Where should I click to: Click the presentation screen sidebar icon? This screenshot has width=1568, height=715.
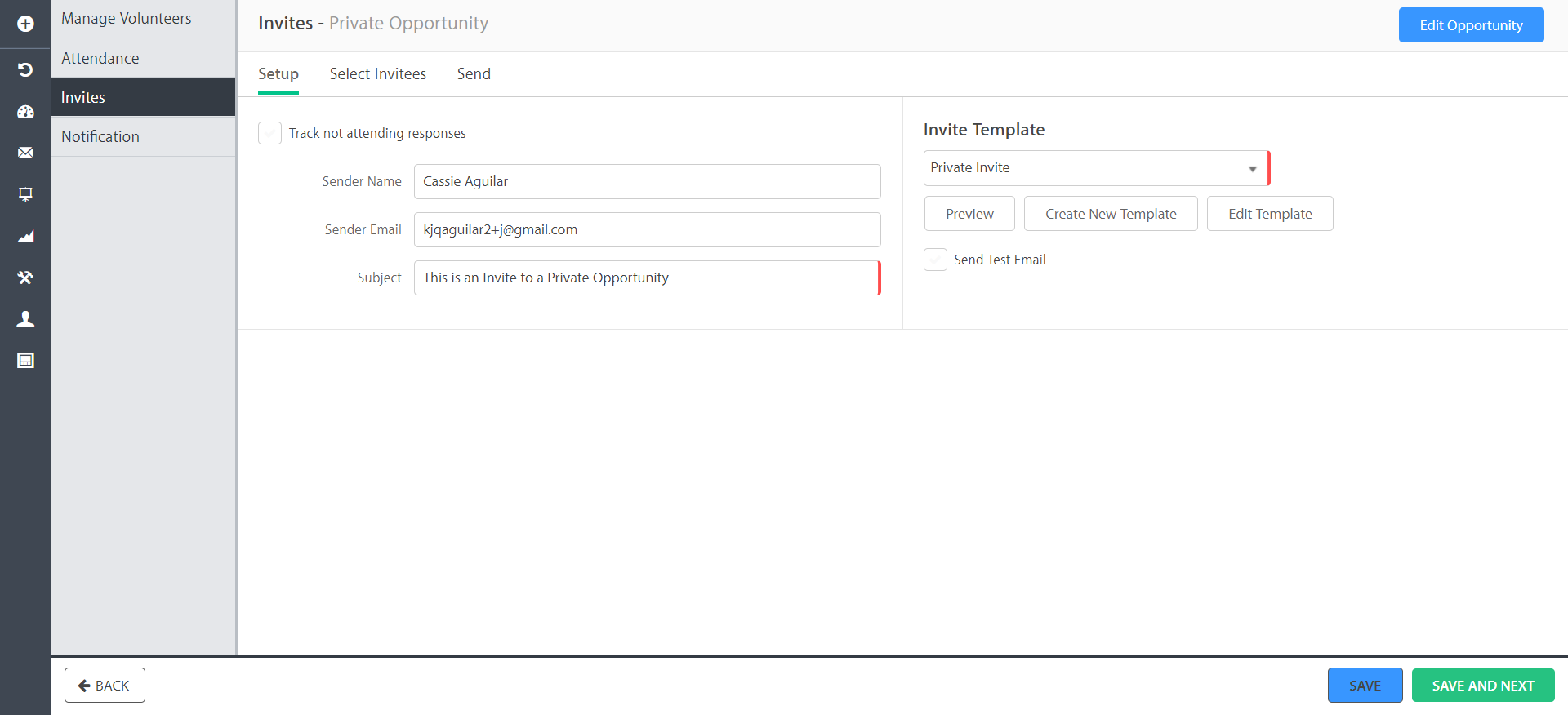(25, 194)
